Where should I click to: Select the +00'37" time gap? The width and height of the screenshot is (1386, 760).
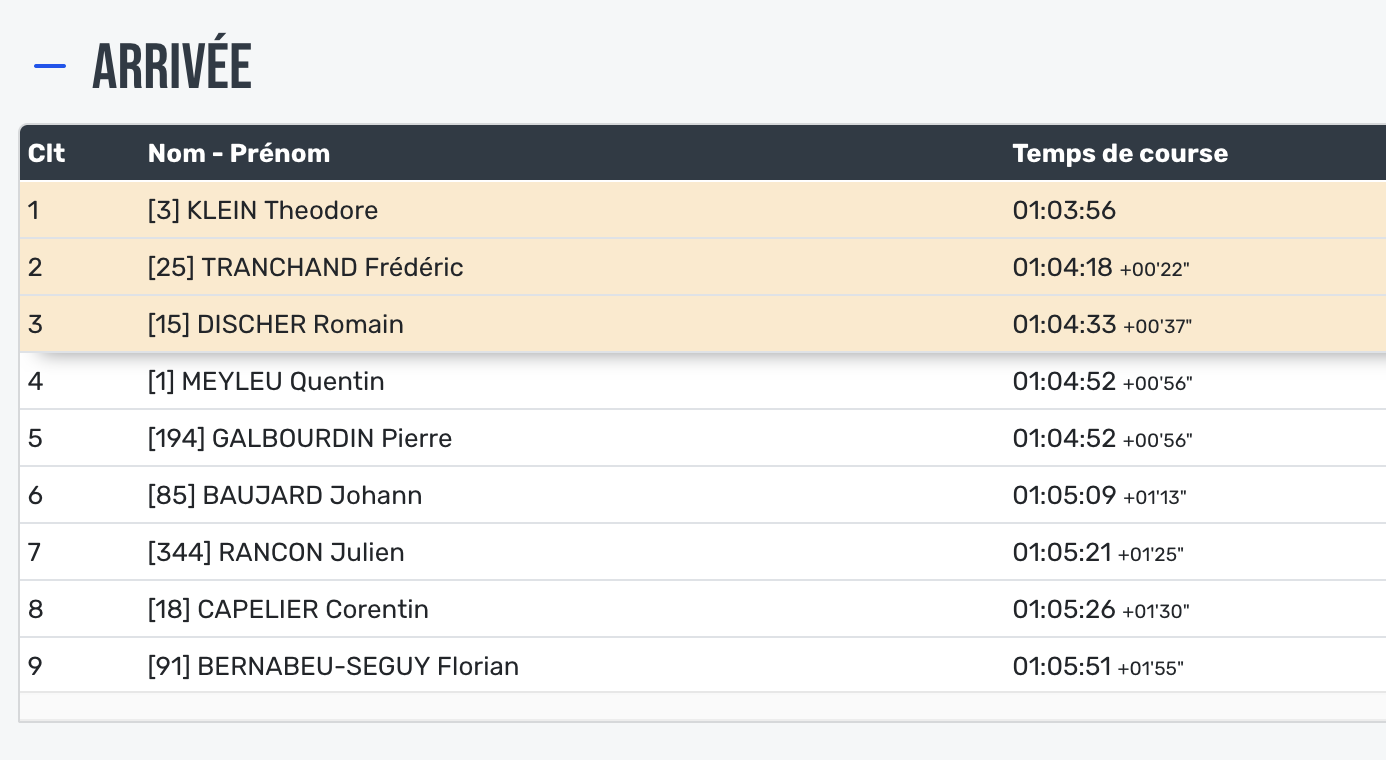[x=1158, y=326]
